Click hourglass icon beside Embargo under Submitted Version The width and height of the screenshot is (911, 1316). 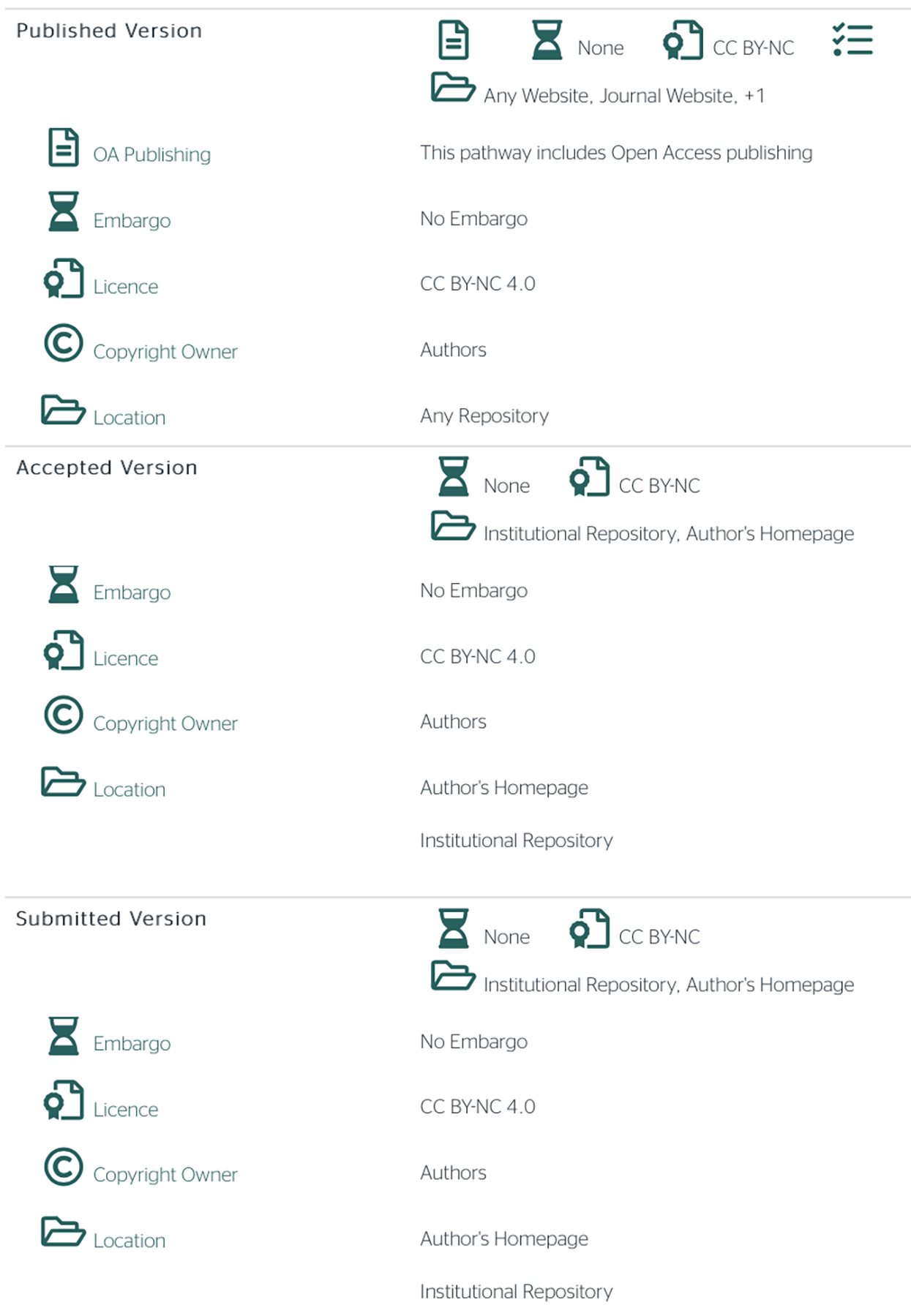(x=64, y=1036)
